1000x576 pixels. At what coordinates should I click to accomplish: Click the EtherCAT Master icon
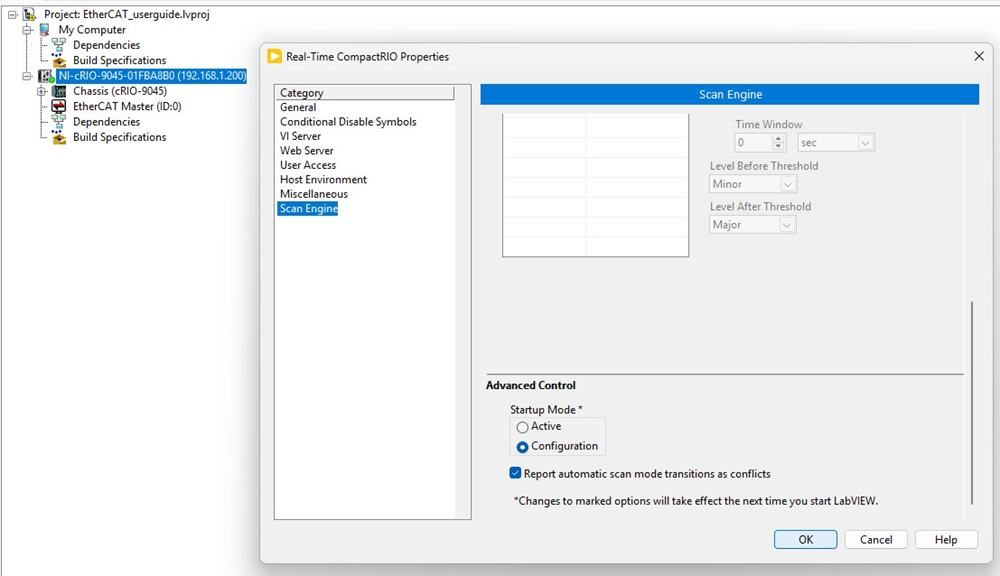pos(59,107)
